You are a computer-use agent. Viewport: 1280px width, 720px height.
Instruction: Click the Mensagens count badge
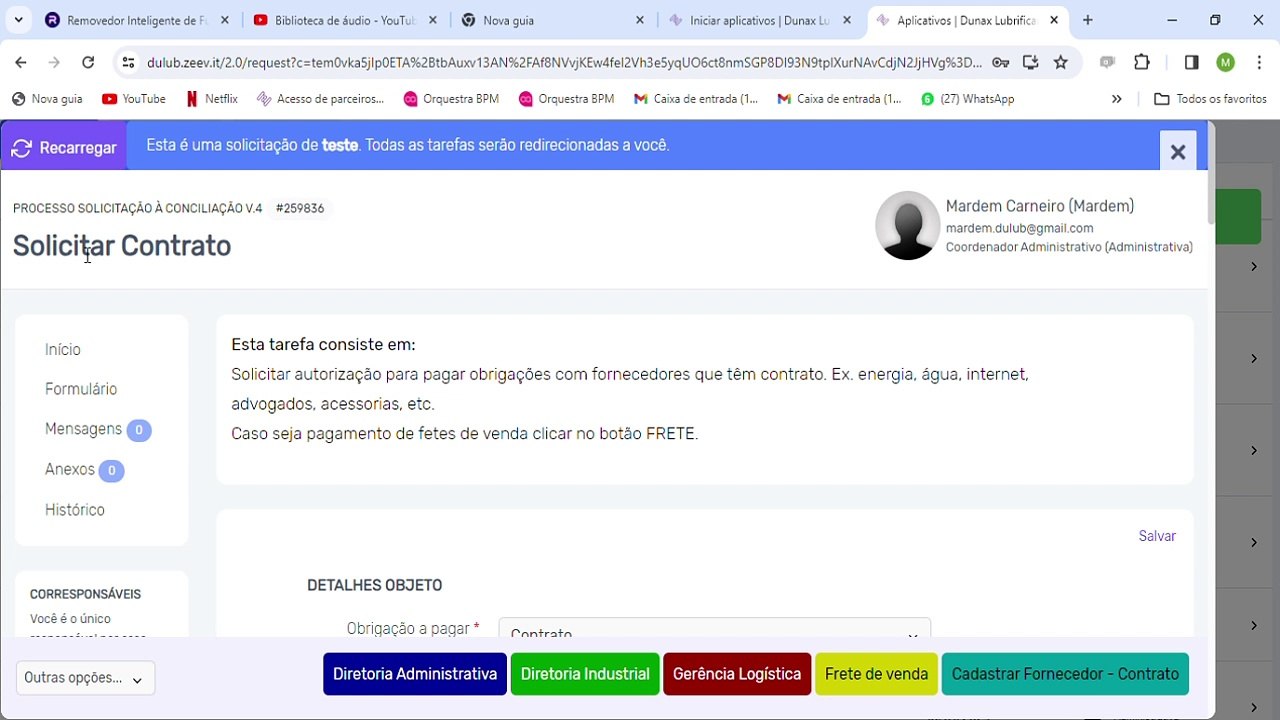coord(139,430)
